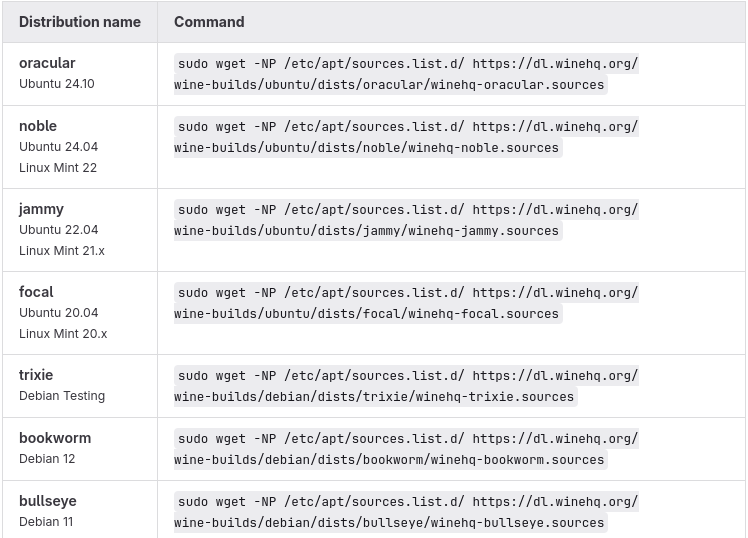Image resolution: width=748 pixels, height=538 pixels.
Task: Select the oracular distribution name
Action: [x=47, y=63]
